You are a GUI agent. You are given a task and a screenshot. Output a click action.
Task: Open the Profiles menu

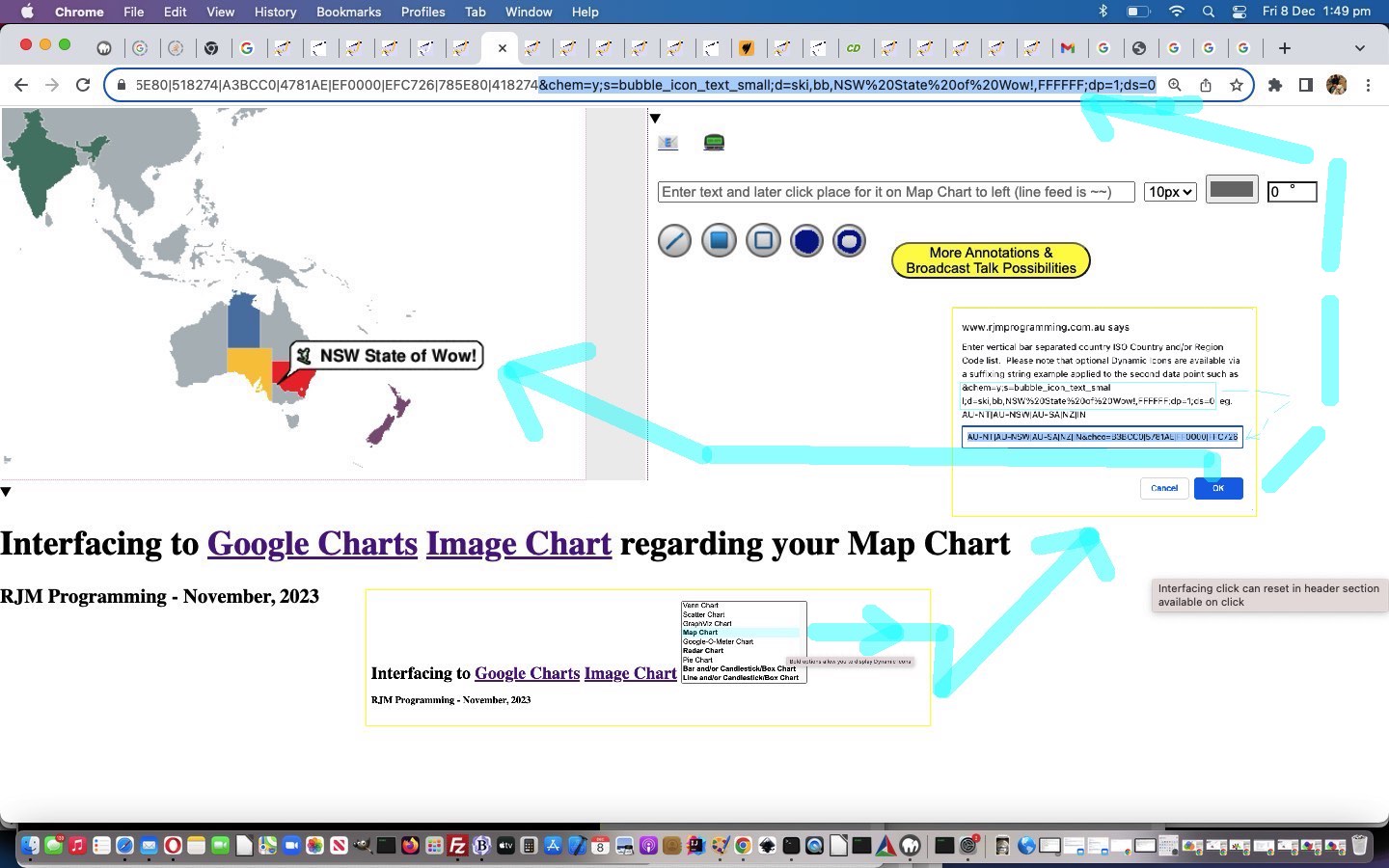pos(423,12)
